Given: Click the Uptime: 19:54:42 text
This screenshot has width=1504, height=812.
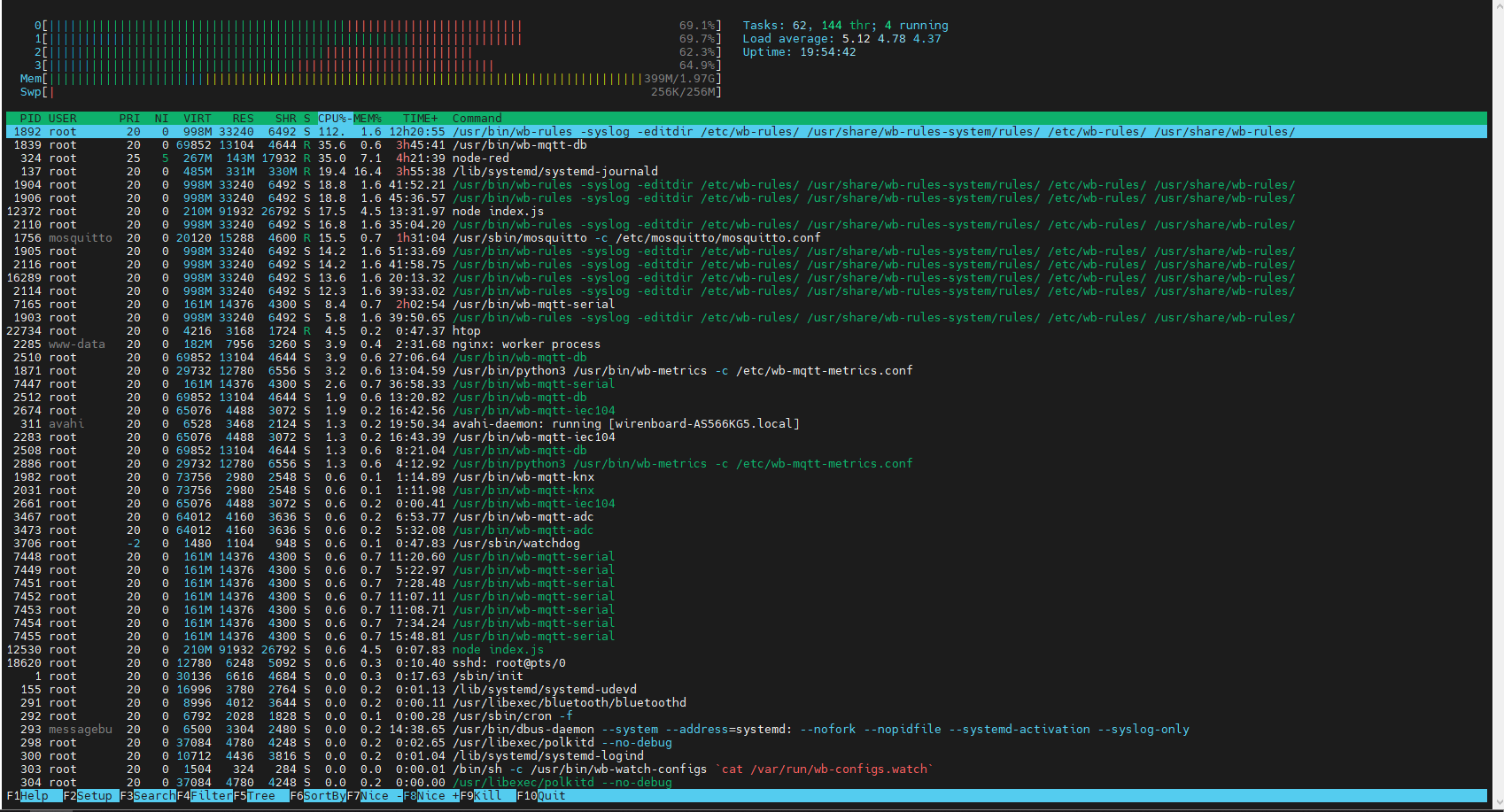Looking at the screenshot, I should 799,52.
